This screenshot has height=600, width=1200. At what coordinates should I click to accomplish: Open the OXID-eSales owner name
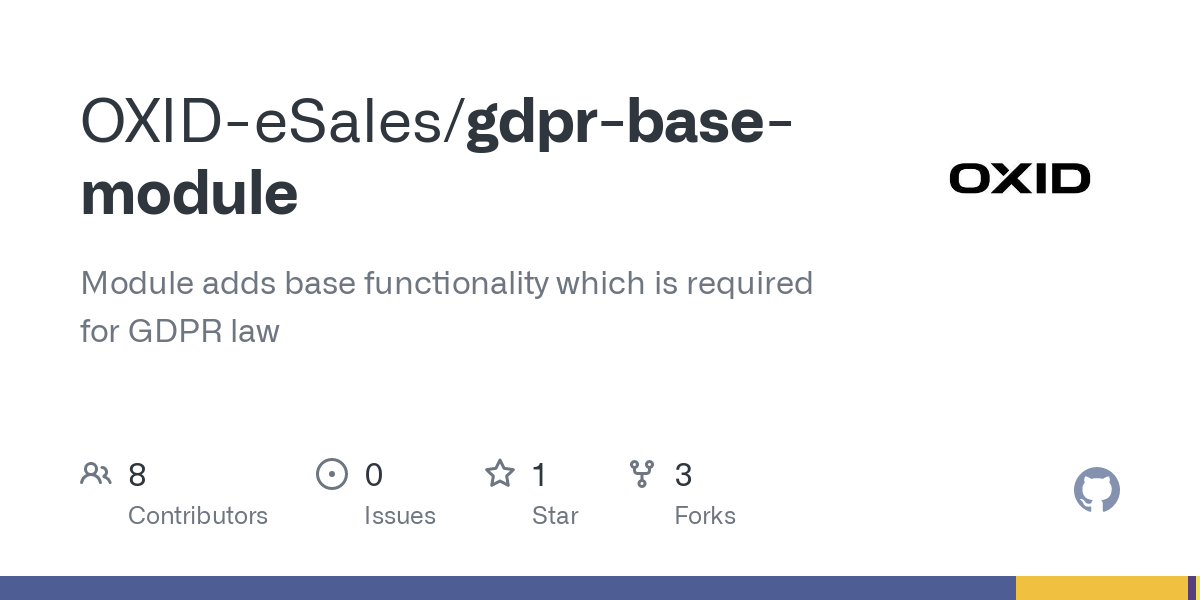[268, 122]
